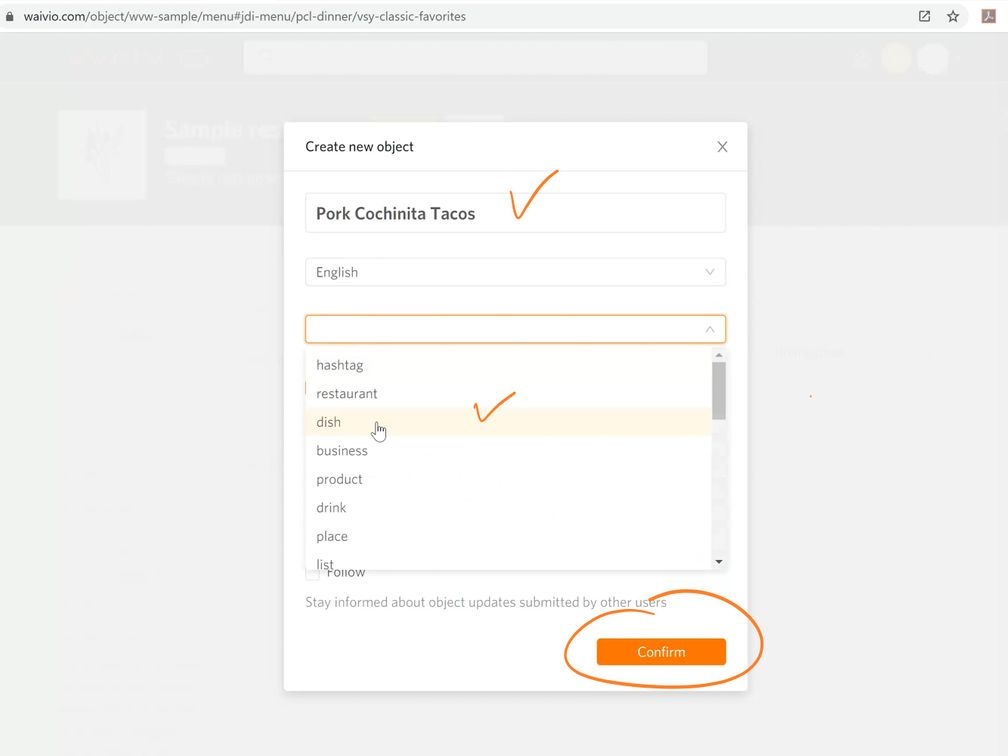
Task: Click the open-in-new-window icon in address bar
Action: point(925,16)
